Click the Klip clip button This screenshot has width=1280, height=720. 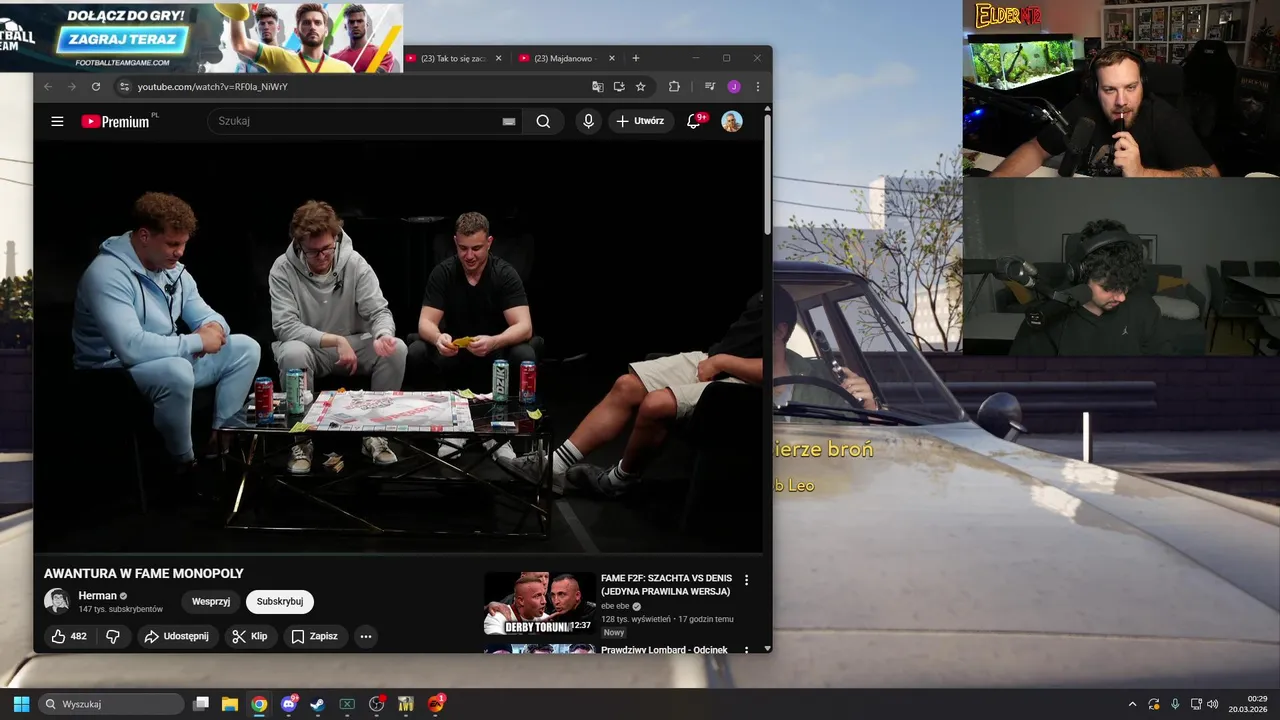(x=249, y=636)
